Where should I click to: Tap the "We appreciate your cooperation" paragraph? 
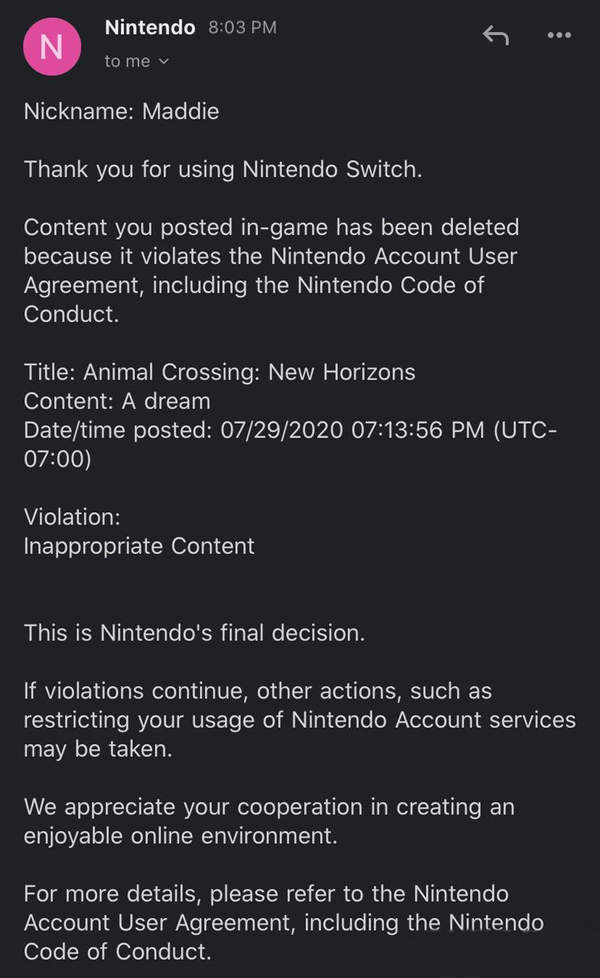click(x=269, y=807)
